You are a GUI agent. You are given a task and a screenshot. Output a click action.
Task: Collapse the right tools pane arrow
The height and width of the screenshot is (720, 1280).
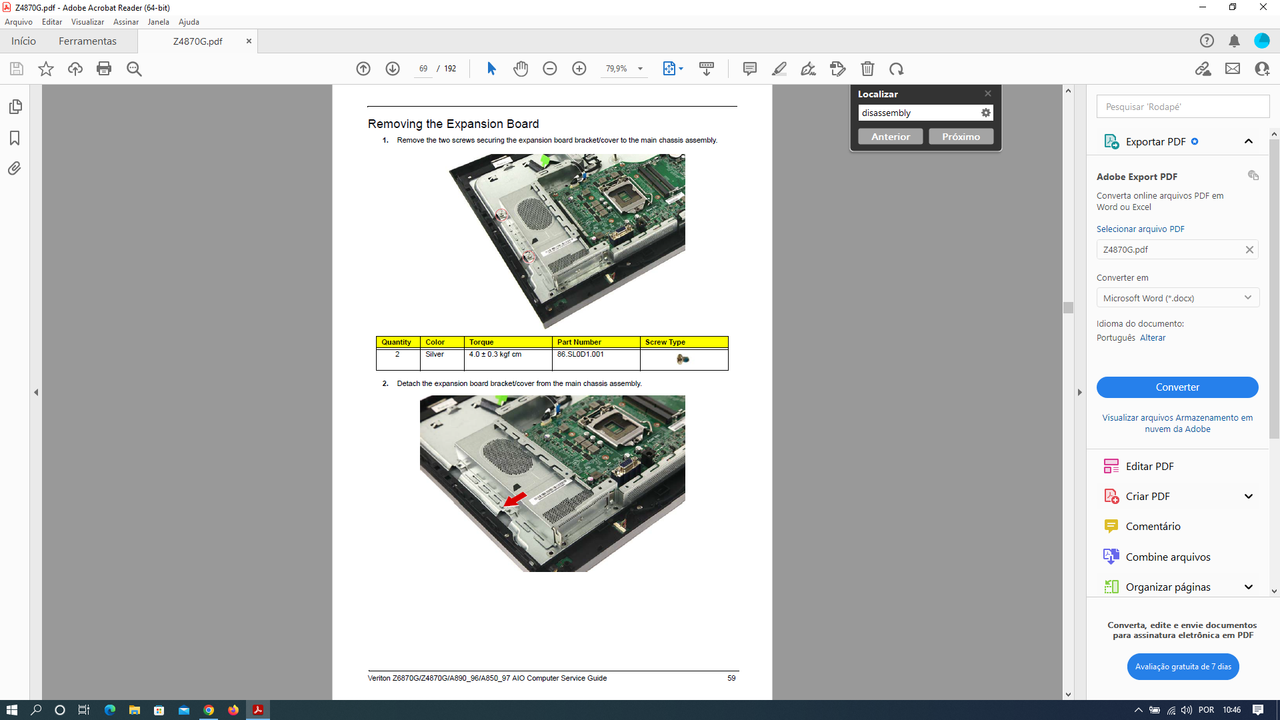click(1079, 393)
